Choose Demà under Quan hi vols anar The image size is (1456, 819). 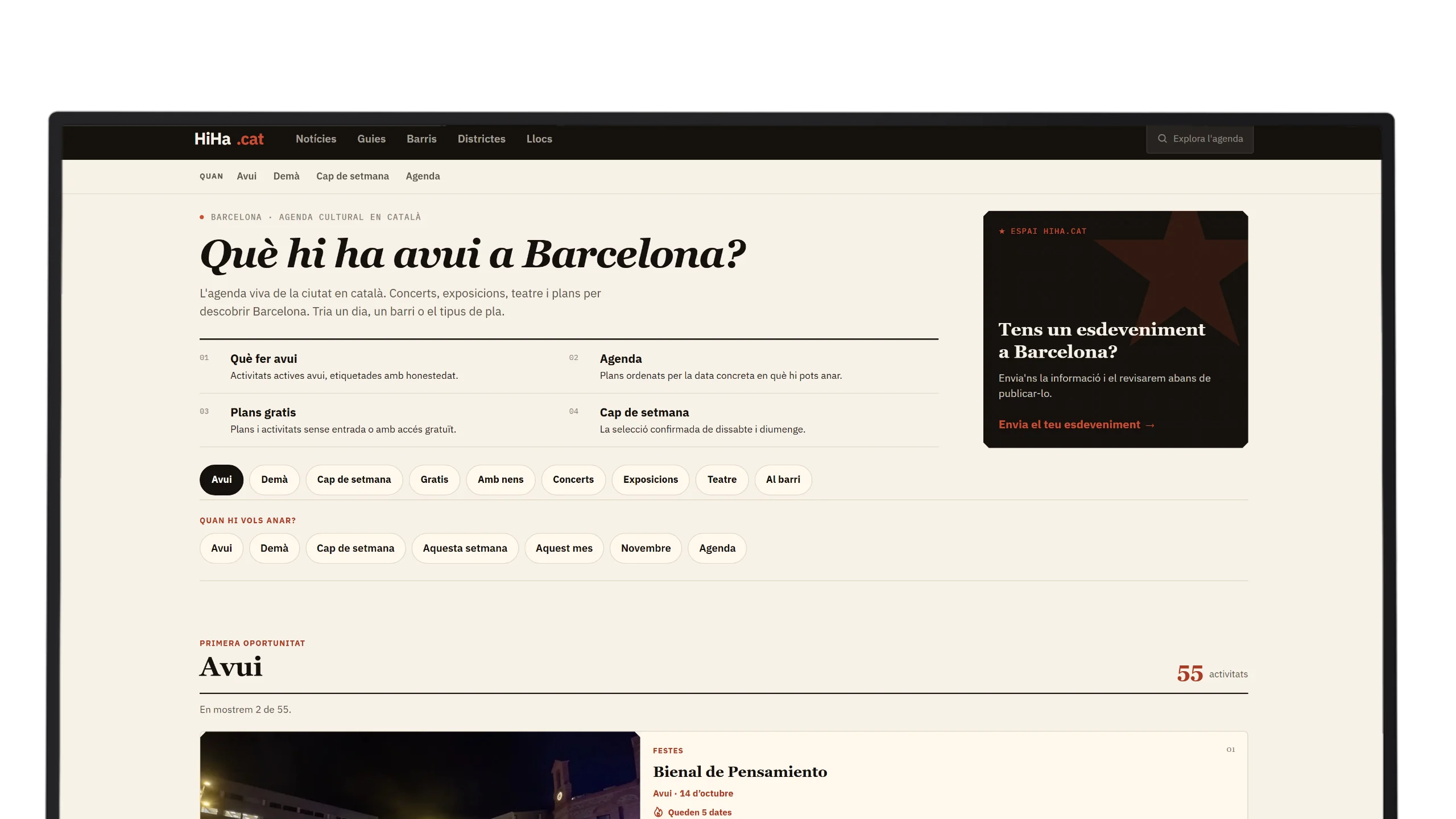pyautogui.click(x=274, y=548)
